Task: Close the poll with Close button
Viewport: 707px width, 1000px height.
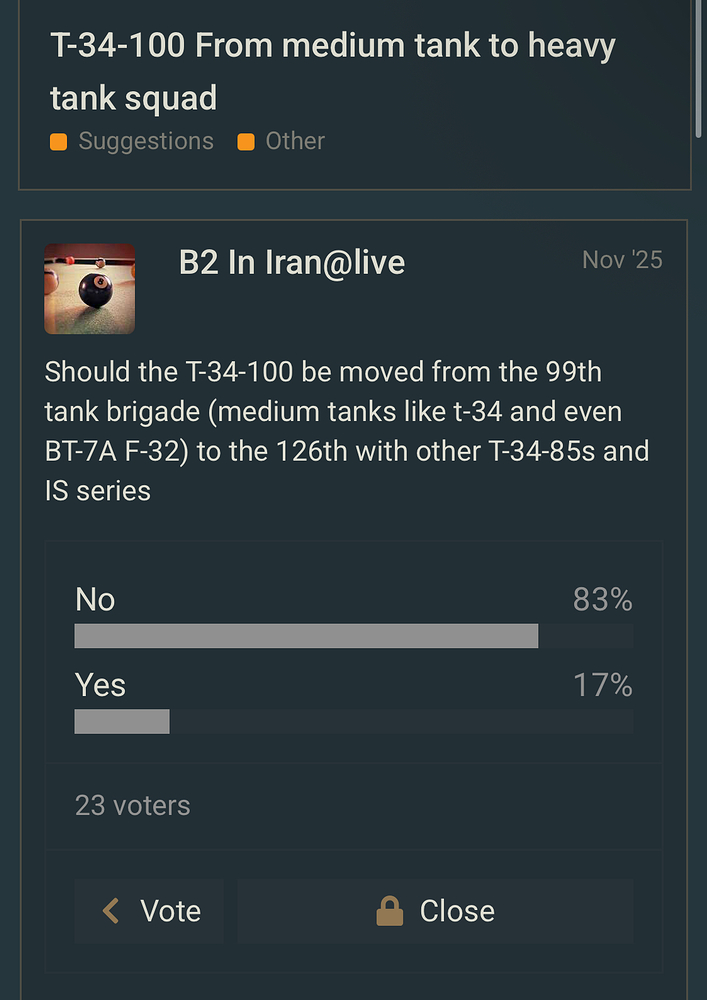Action: 436,911
